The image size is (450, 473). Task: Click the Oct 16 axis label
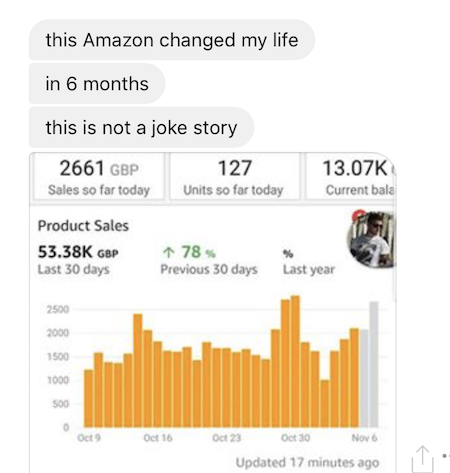tap(158, 437)
